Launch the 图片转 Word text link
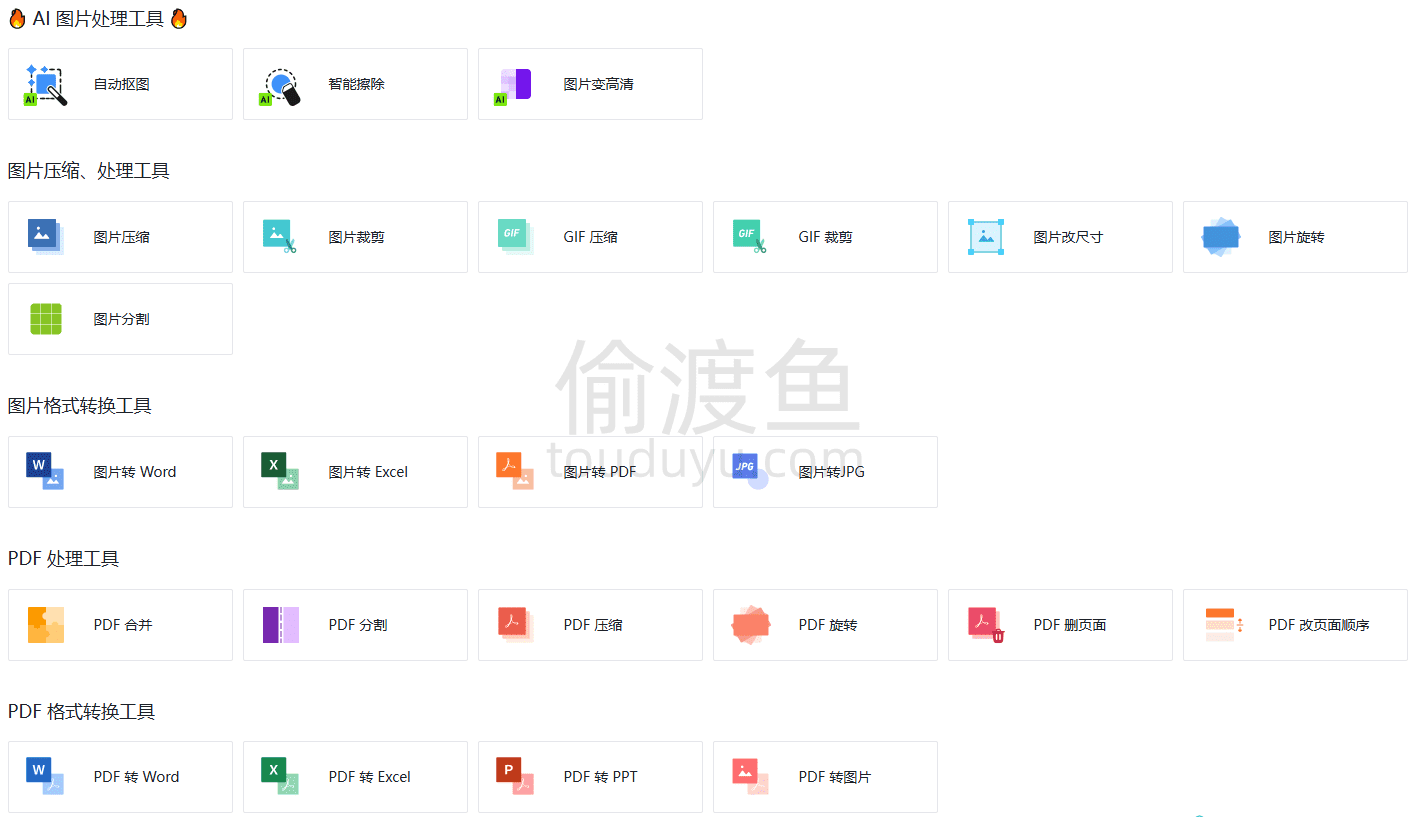 (135, 472)
